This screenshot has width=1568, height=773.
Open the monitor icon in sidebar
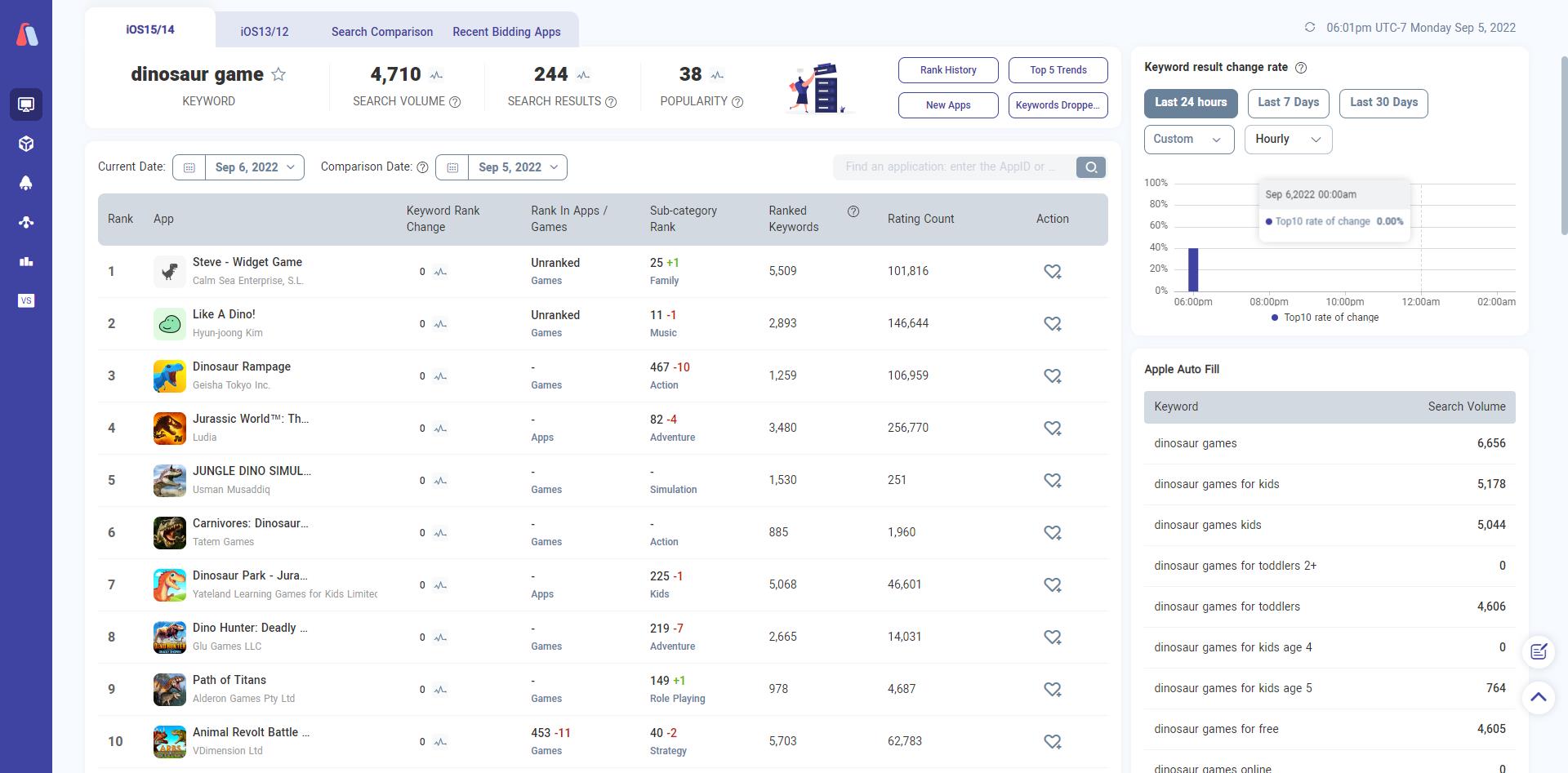pos(26,104)
